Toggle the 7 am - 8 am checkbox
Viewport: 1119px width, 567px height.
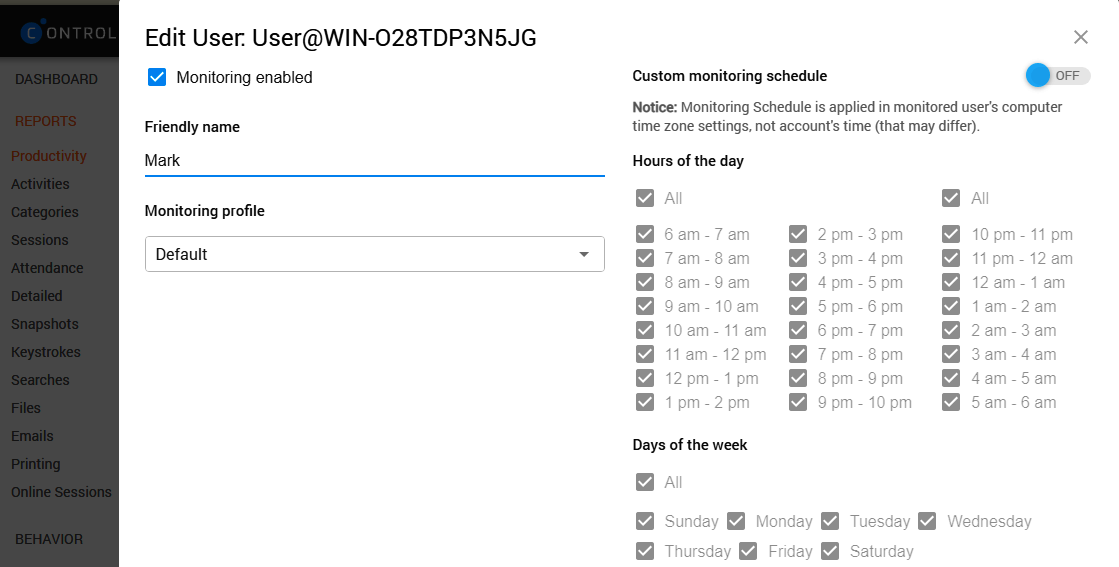pyautogui.click(x=645, y=258)
